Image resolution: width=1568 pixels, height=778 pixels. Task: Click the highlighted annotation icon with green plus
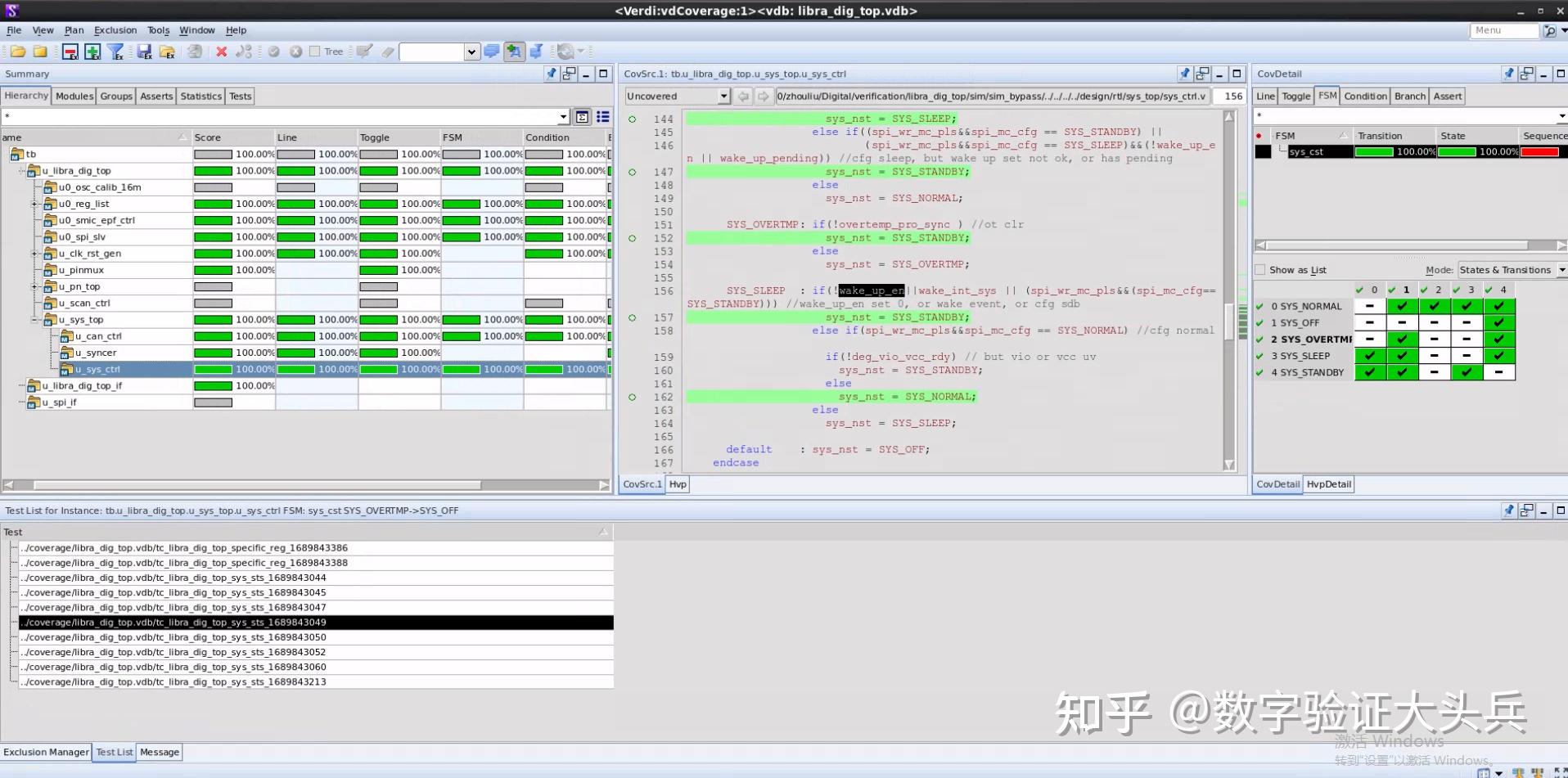pyautogui.click(x=514, y=52)
